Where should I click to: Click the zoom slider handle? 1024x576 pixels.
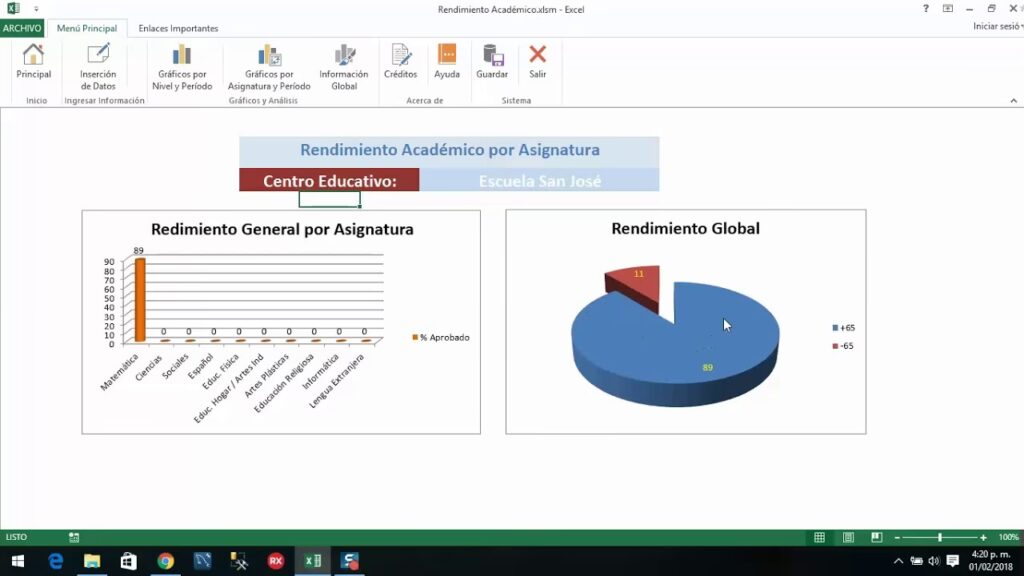[x=939, y=537]
